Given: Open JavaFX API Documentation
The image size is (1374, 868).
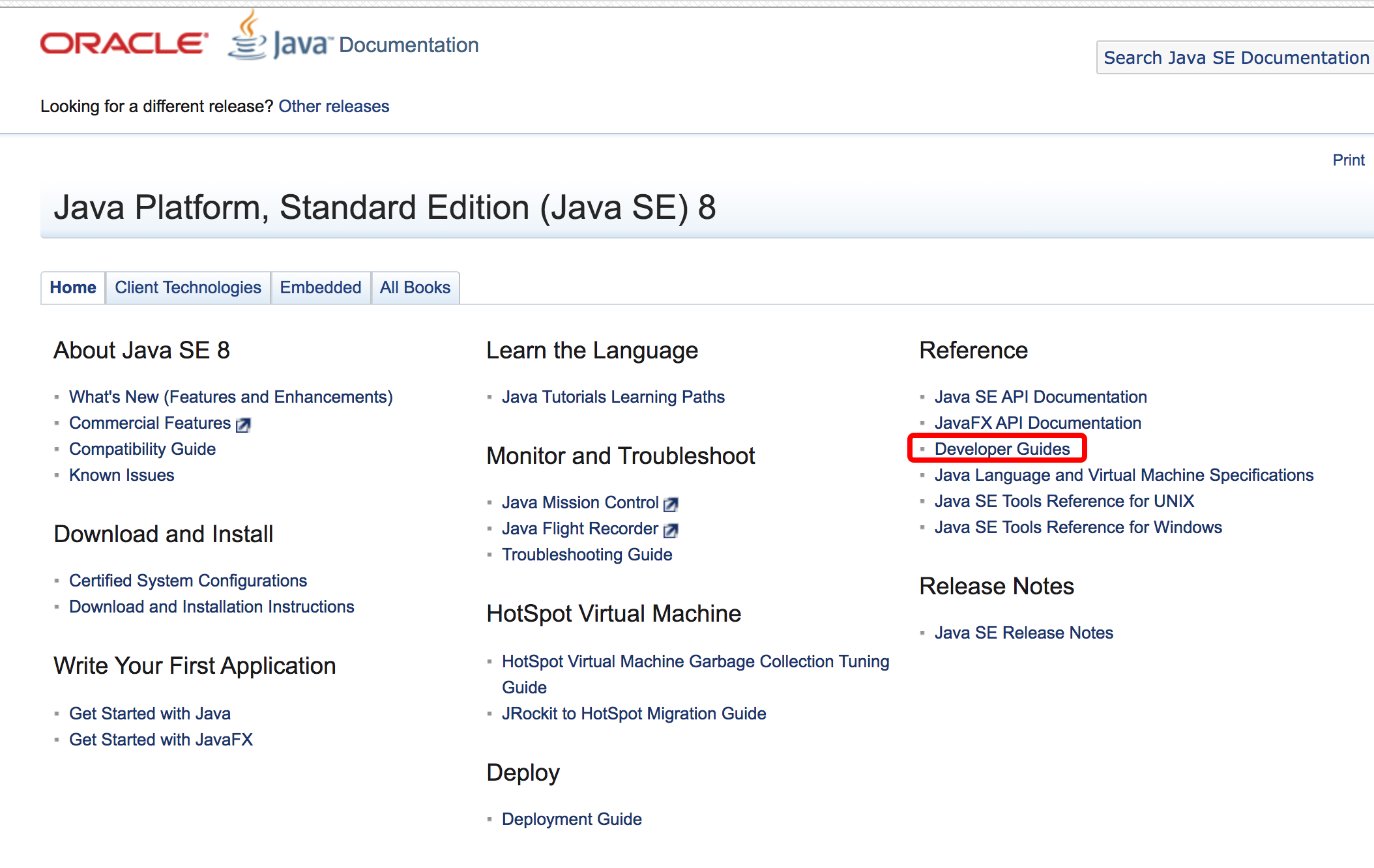Looking at the screenshot, I should pyautogui.click(x=1038, y=423).
